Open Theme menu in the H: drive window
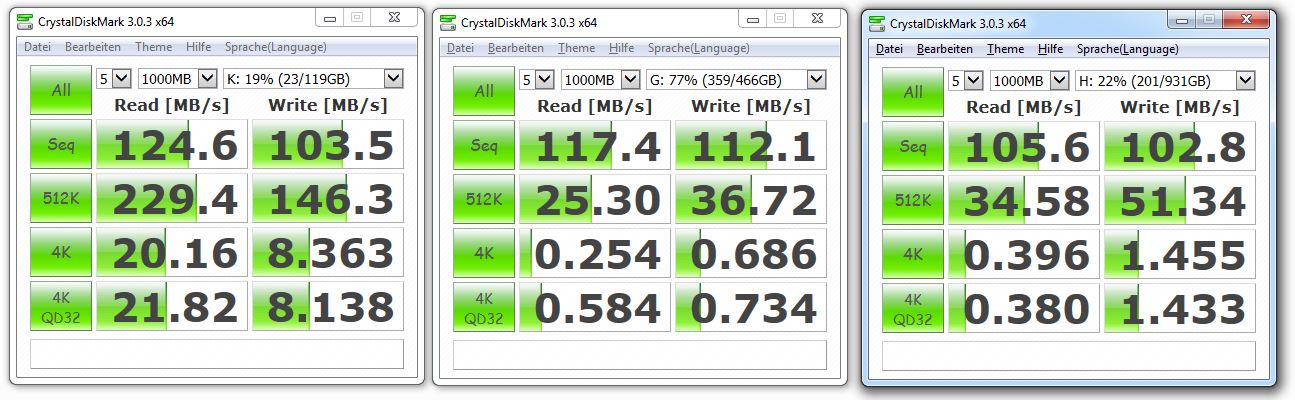 [x=1006, y=48]
